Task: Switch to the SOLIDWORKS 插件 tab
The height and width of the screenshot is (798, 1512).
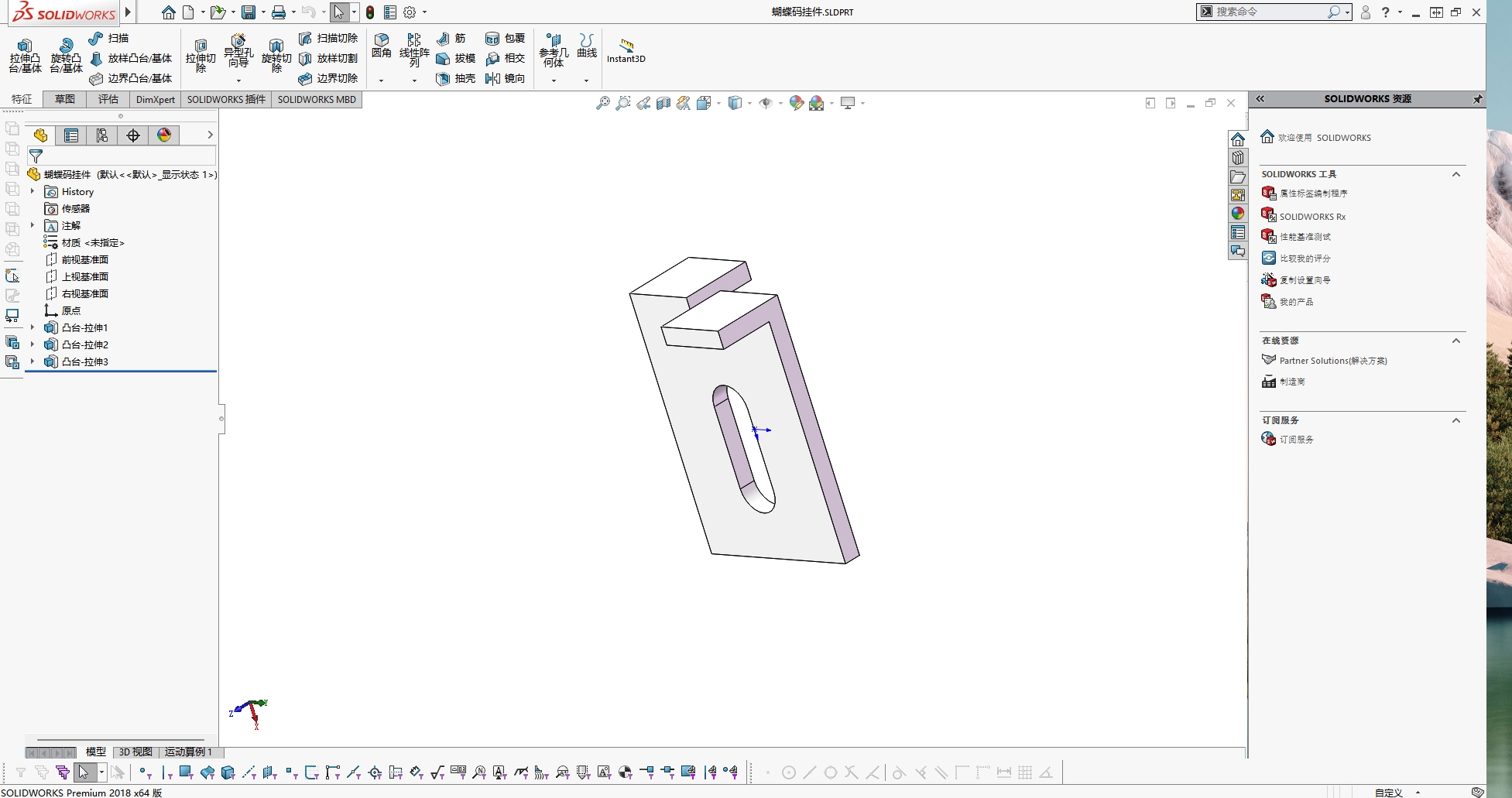Action: (226, 99)
